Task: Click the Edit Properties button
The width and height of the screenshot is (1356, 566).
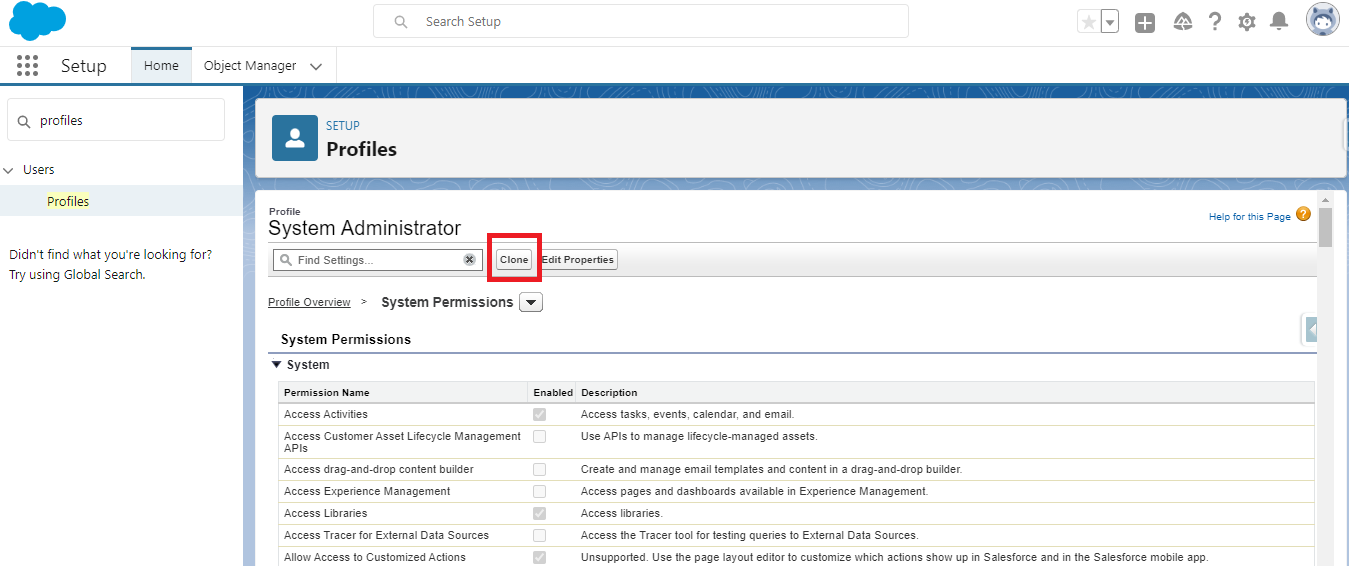Action: point(577,260)
